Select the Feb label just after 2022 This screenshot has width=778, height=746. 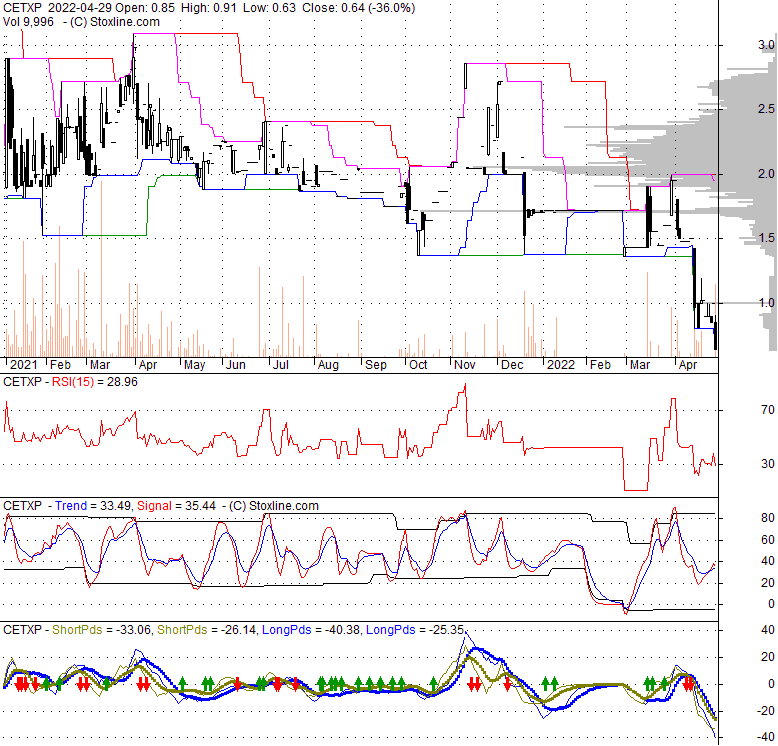pos(600,365)
